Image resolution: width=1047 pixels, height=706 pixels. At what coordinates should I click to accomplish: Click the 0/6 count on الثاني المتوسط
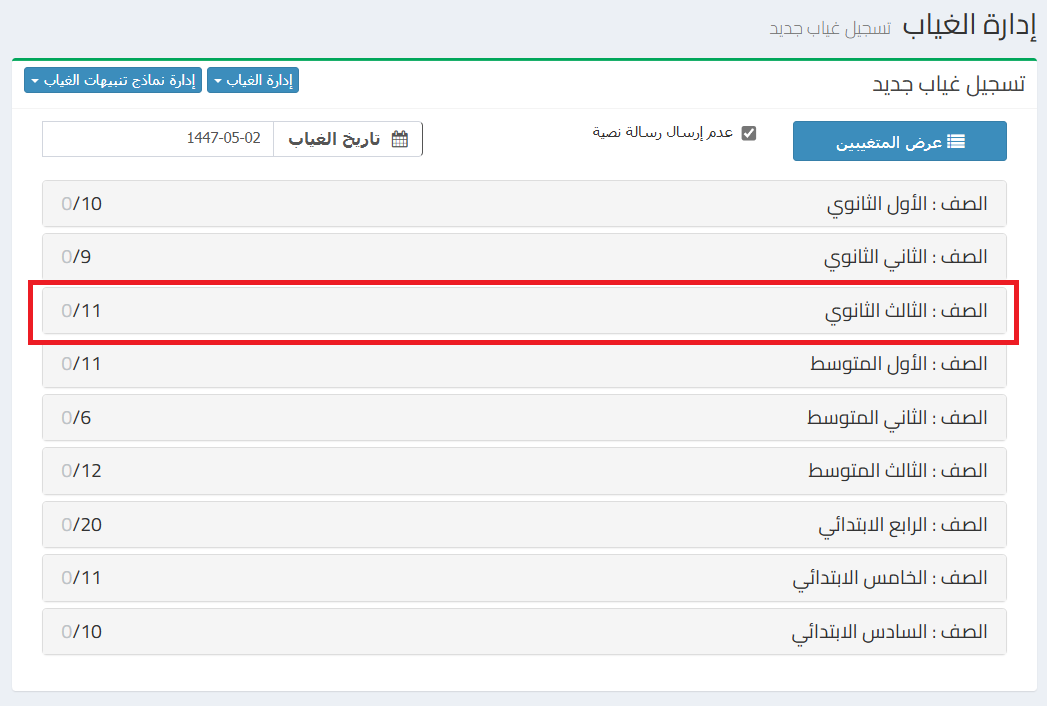tap(76, 418)
